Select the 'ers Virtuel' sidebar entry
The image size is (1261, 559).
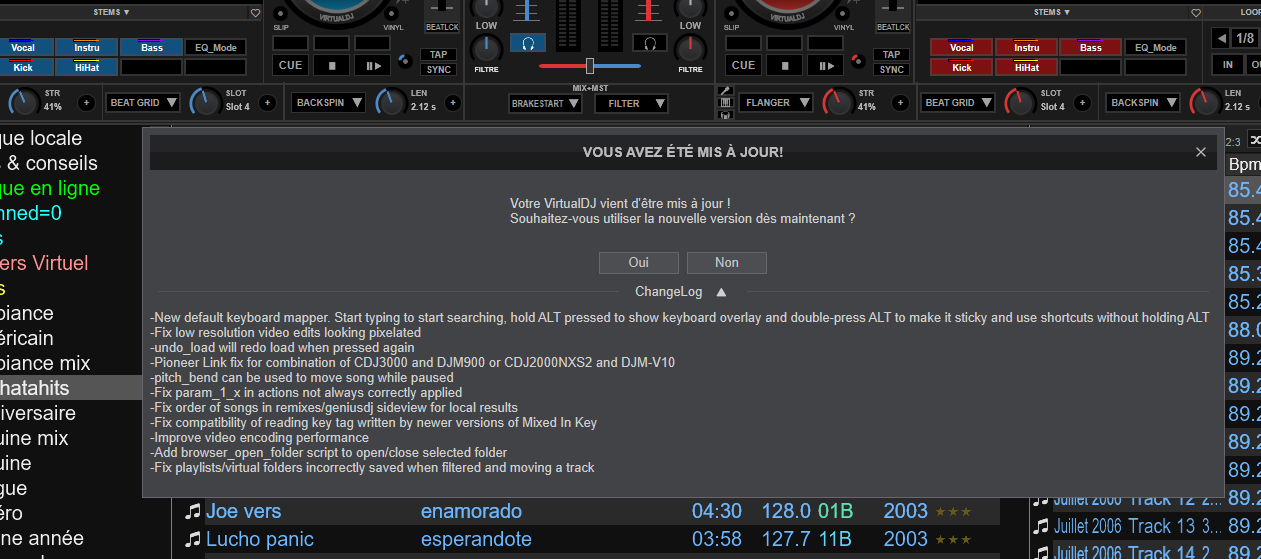click(44, 263)
